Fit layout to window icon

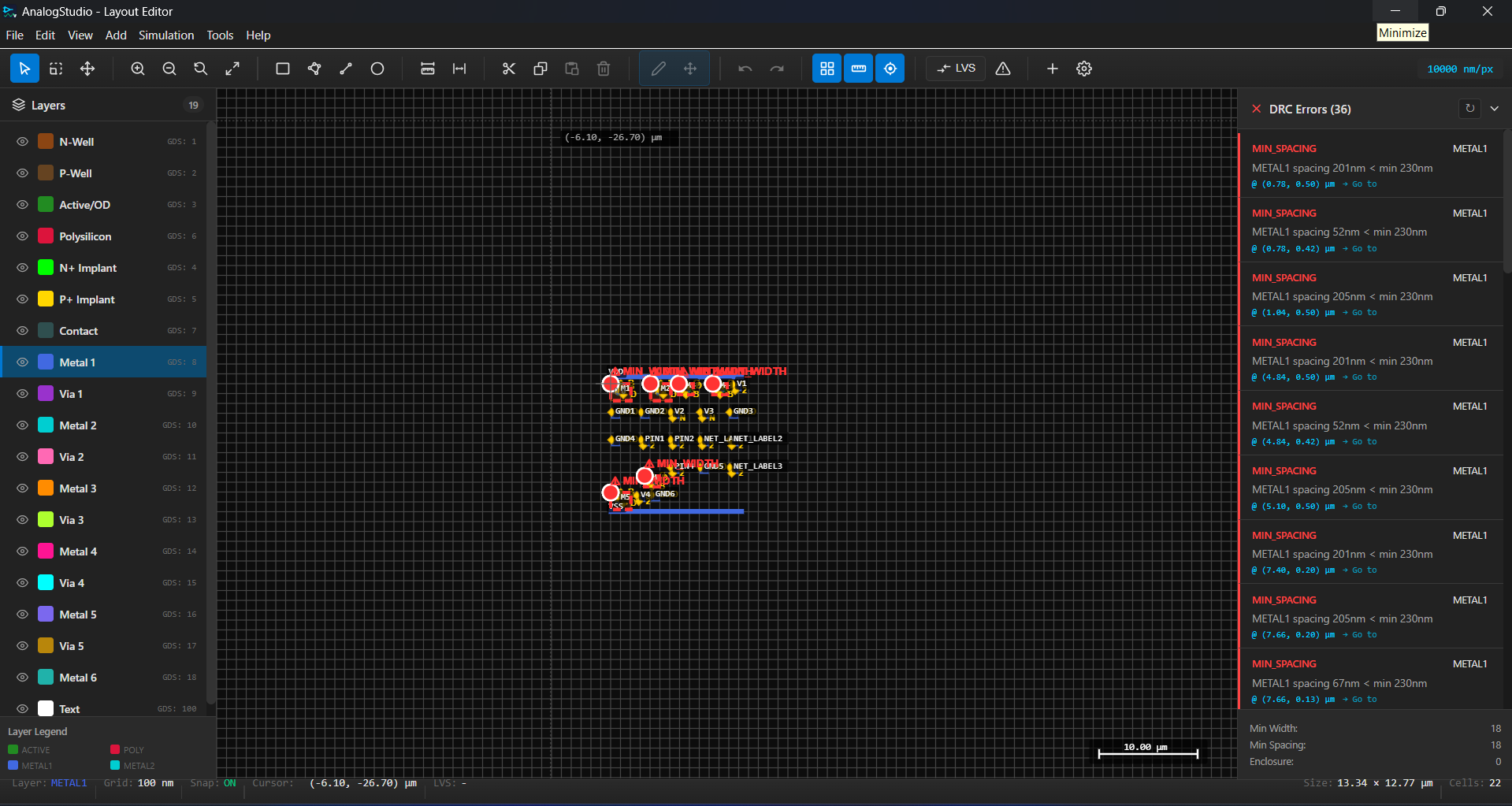pyautogui.click(x=232, y=69)
